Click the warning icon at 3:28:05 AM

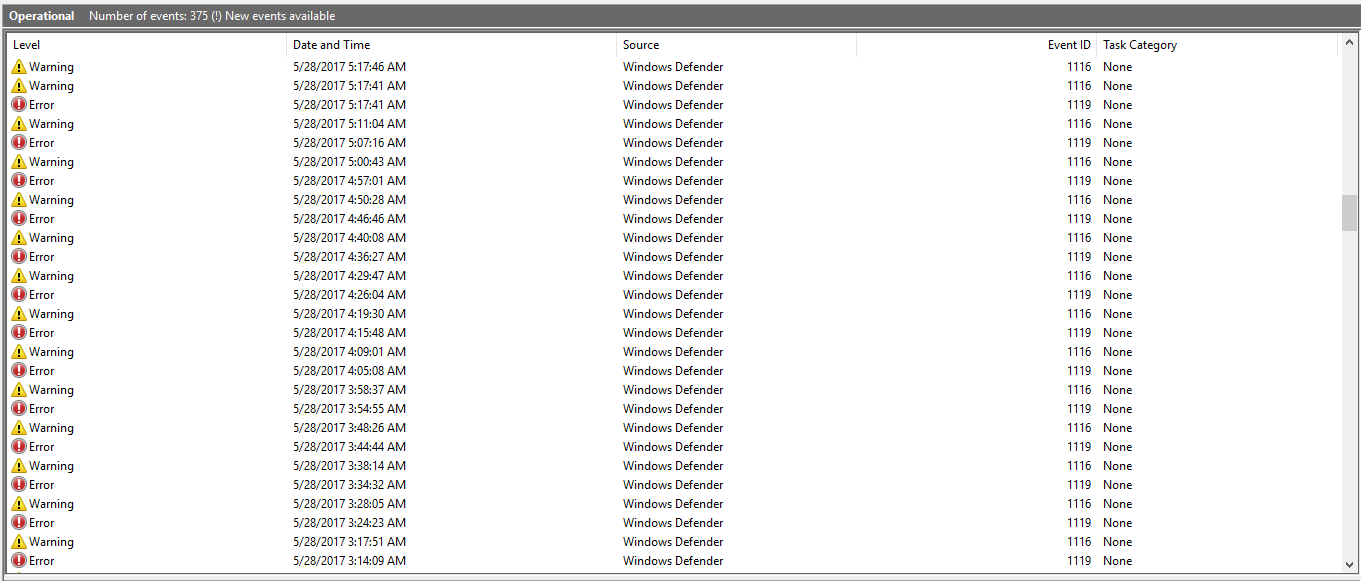[x=19, y=504]
